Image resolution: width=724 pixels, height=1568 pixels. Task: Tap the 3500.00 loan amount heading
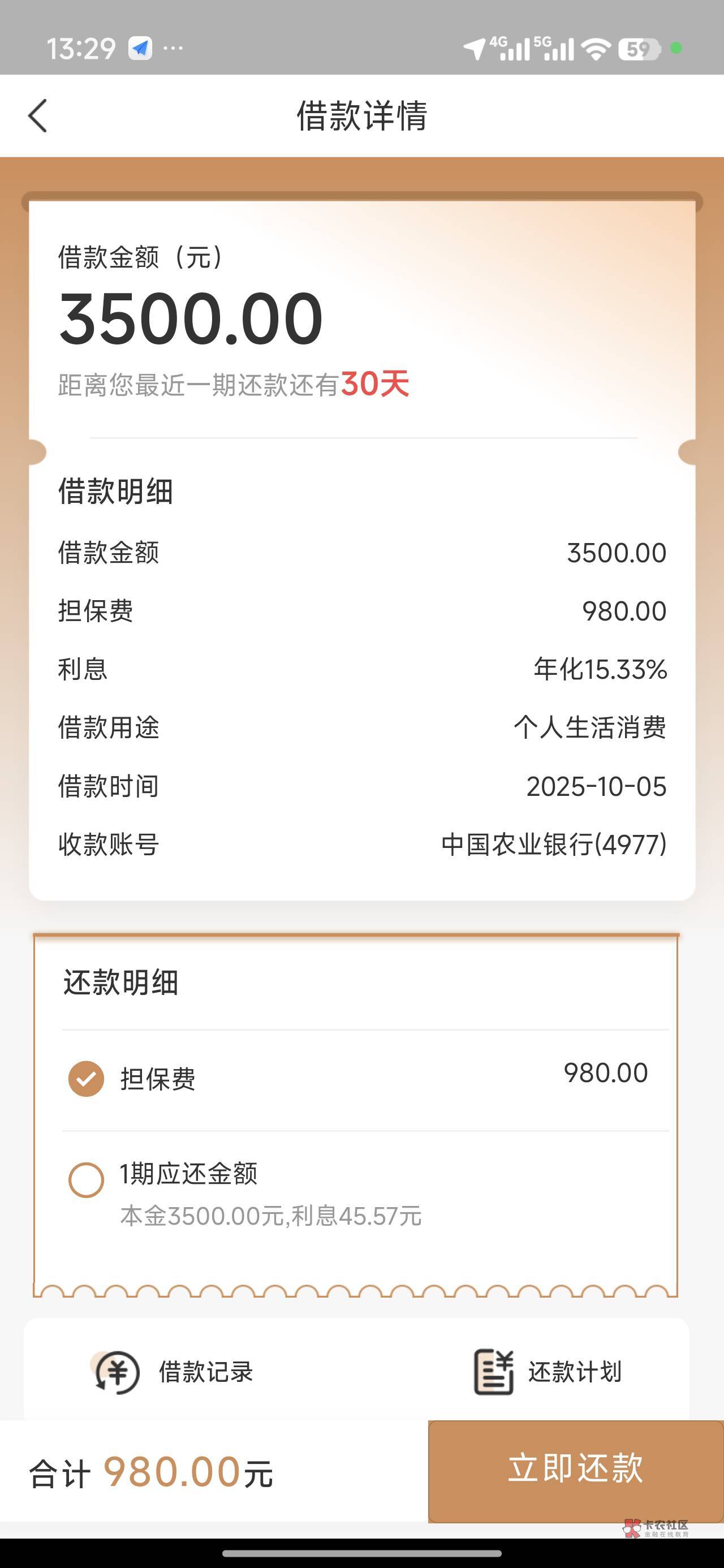coord(191,318)
